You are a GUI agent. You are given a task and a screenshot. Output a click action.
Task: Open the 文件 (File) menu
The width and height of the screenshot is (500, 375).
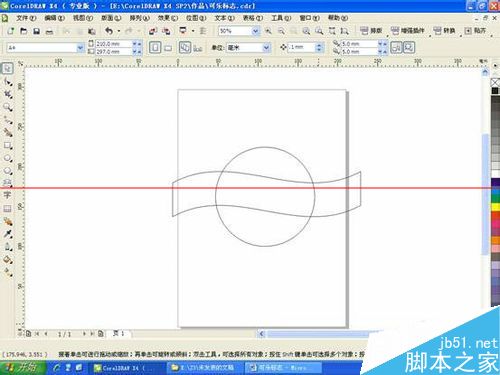click(x=26, y=18)
